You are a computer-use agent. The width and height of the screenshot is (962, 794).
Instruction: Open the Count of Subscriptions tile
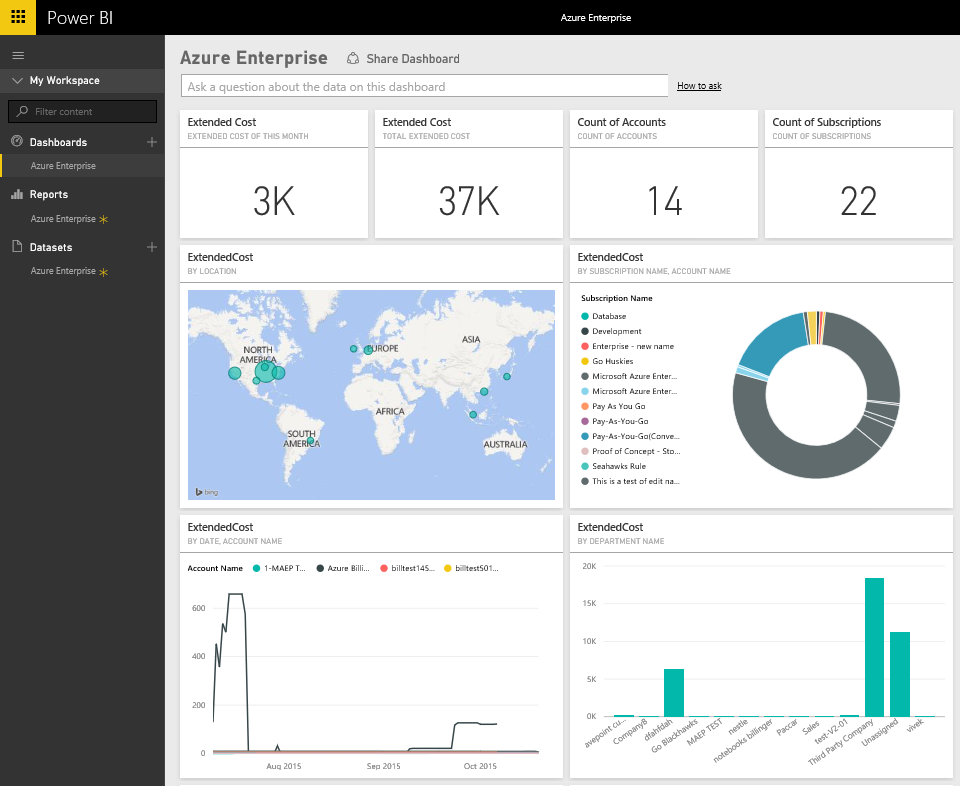(x=858, y=174)
